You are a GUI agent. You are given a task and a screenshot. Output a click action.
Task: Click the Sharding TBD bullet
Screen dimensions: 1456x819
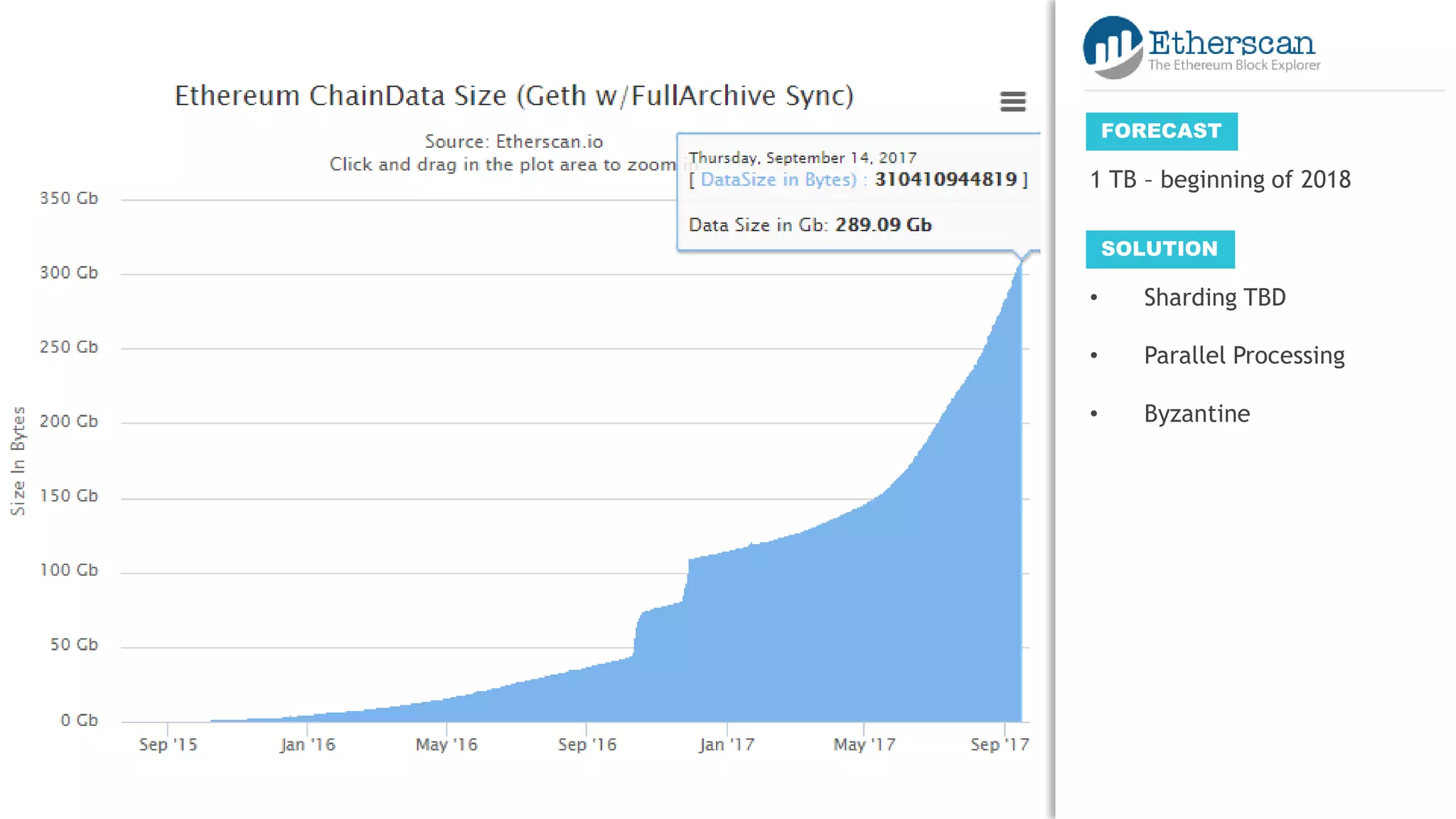click(1214, 297)
